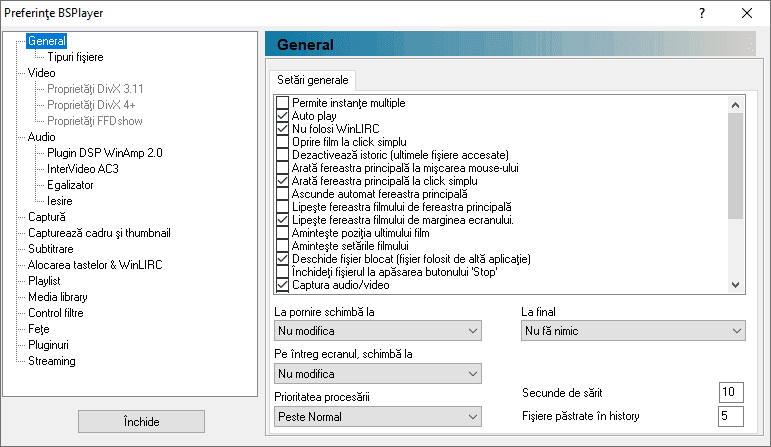Open La final dropdown

click(633, 331)
